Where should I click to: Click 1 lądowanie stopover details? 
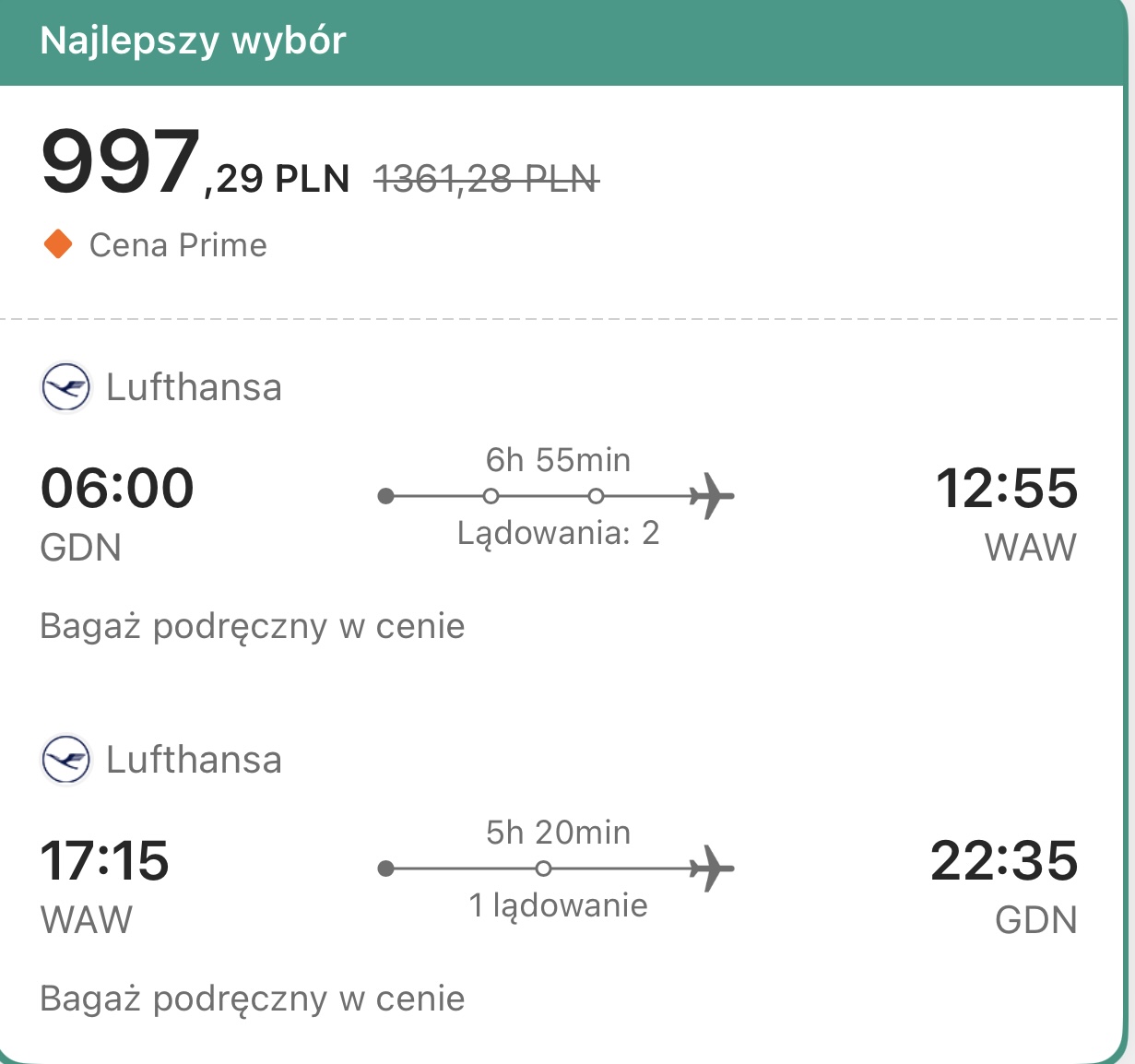pos(559,905)
